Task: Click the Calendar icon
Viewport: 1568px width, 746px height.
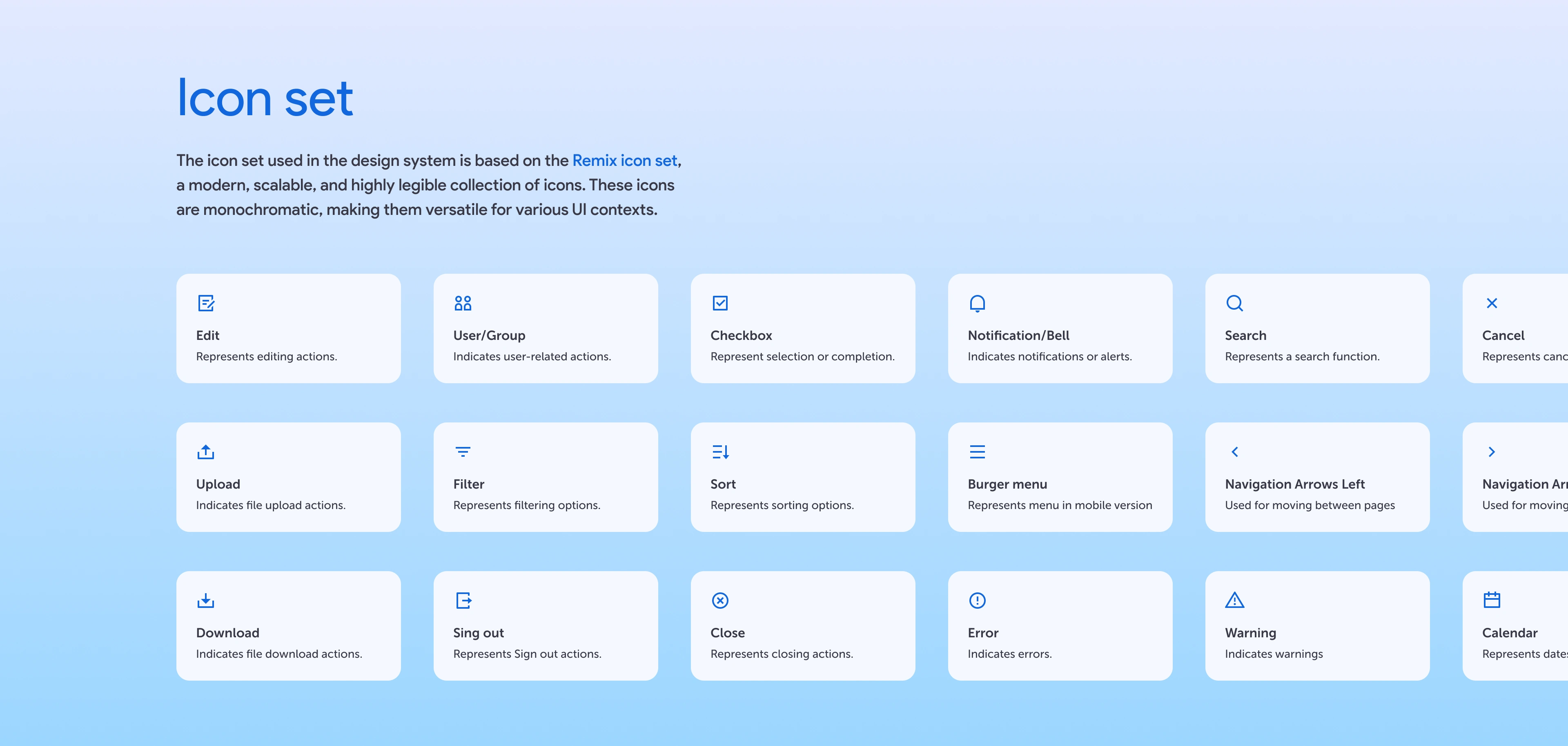Action: pyautogui.click(x=1491, y=601)
